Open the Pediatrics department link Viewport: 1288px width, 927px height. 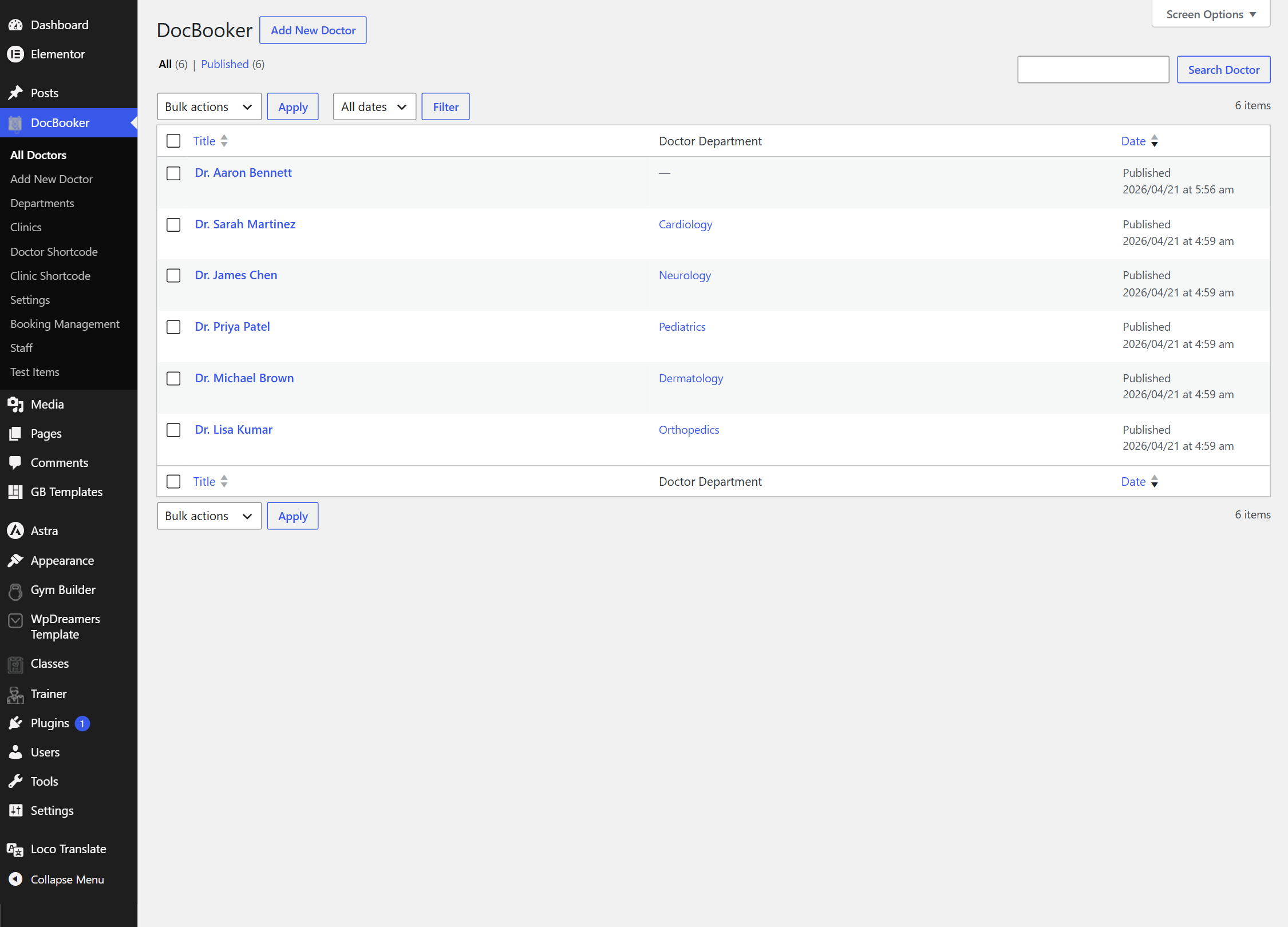point(682,327)
